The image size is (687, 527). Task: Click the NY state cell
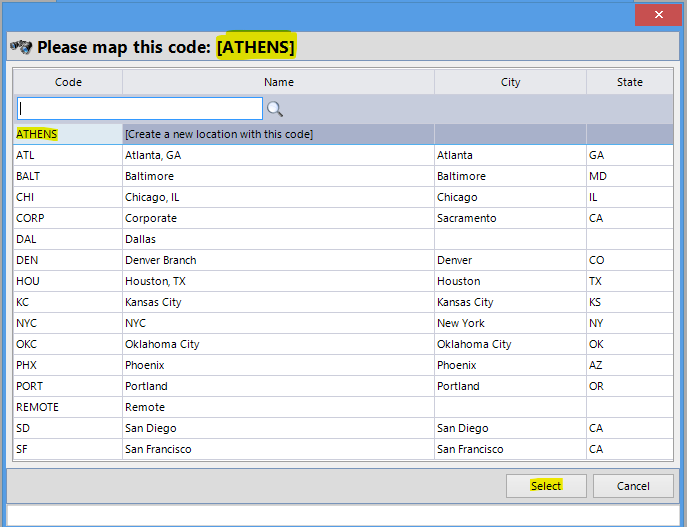630,323
